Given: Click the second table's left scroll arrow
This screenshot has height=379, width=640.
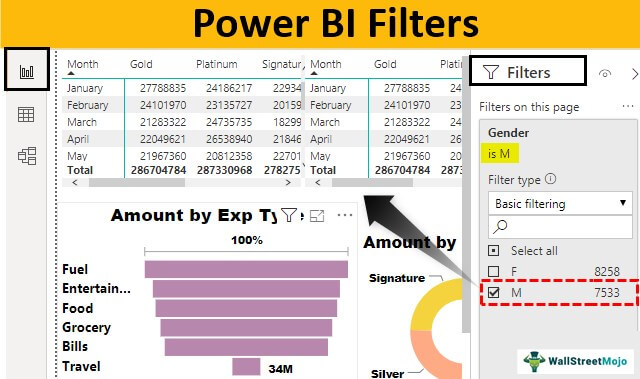Looking at the screenshot, I should tap(318, 183).
